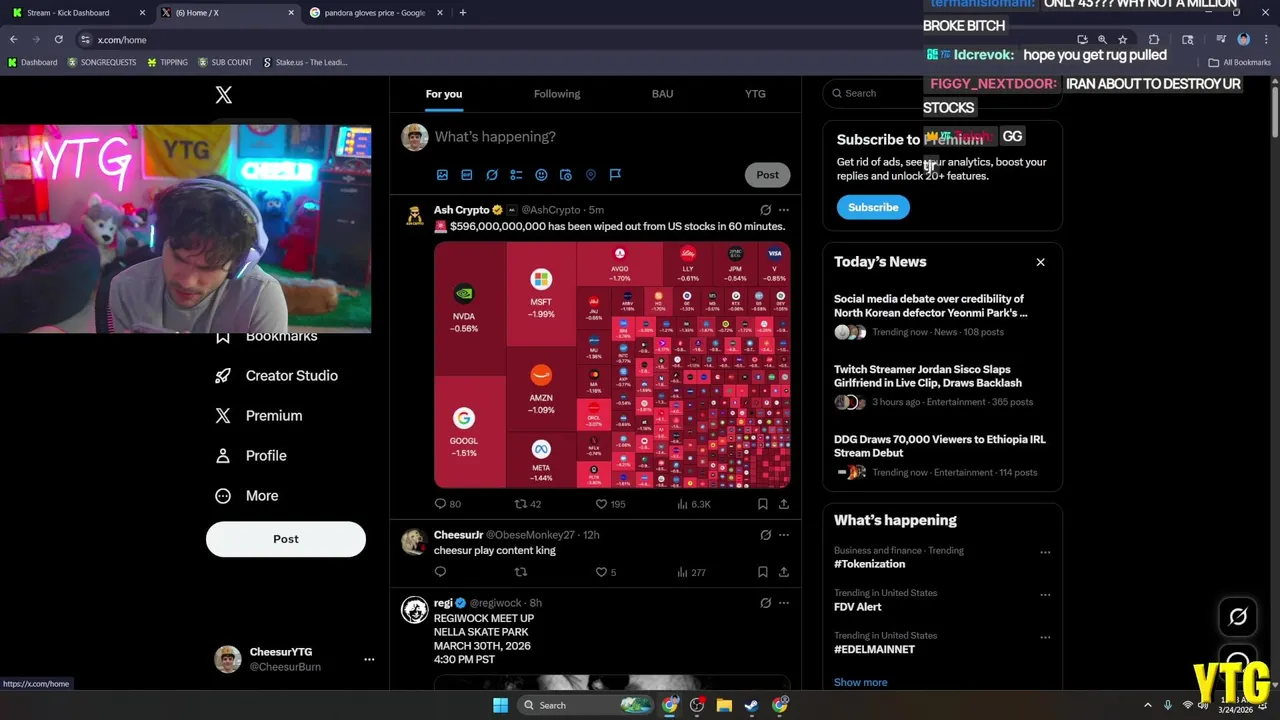Open Grok enhance icon in composer
This screenshot has width=1280, height=720.
[x=492, y=175]
